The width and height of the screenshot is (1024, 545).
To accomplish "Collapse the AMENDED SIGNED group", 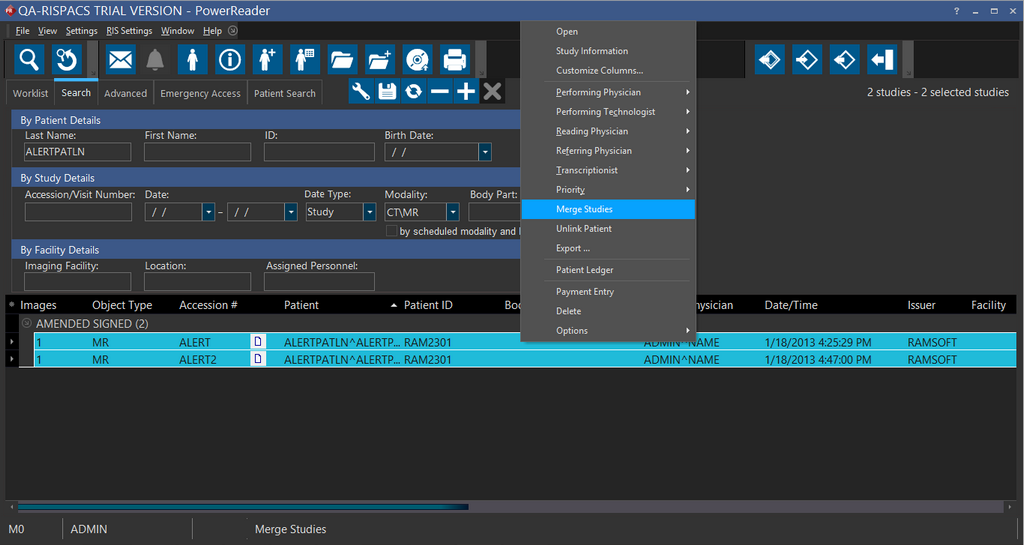I will click(26, 324).
